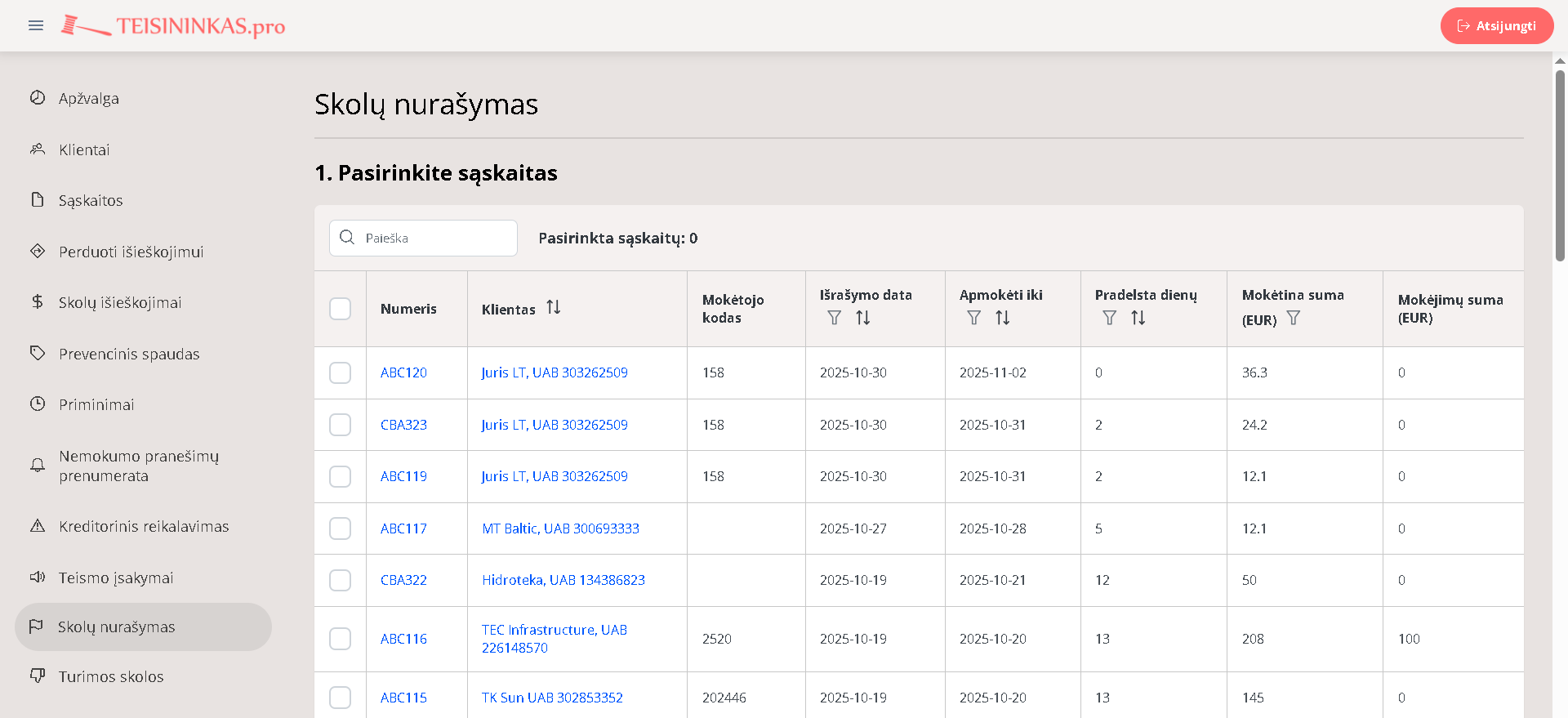Open invoice link ABC115
The height and width of the screenshot is (718, 1568).
pyautogui.click(x=403, y=698)
